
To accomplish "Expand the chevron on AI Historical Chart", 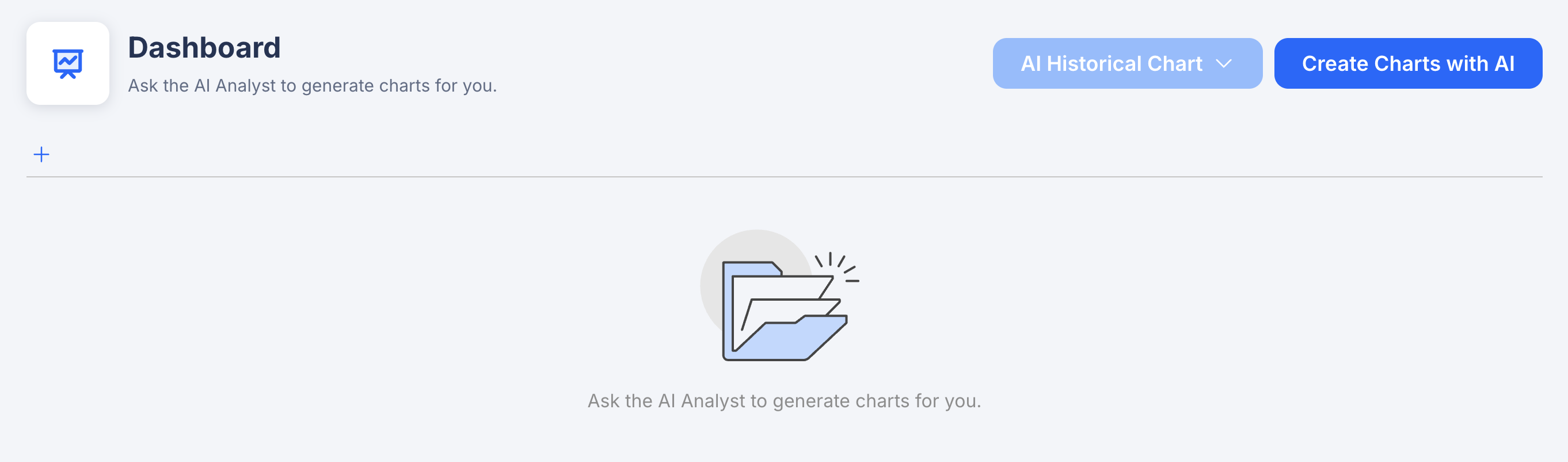I will click(x=1223, y=63).
